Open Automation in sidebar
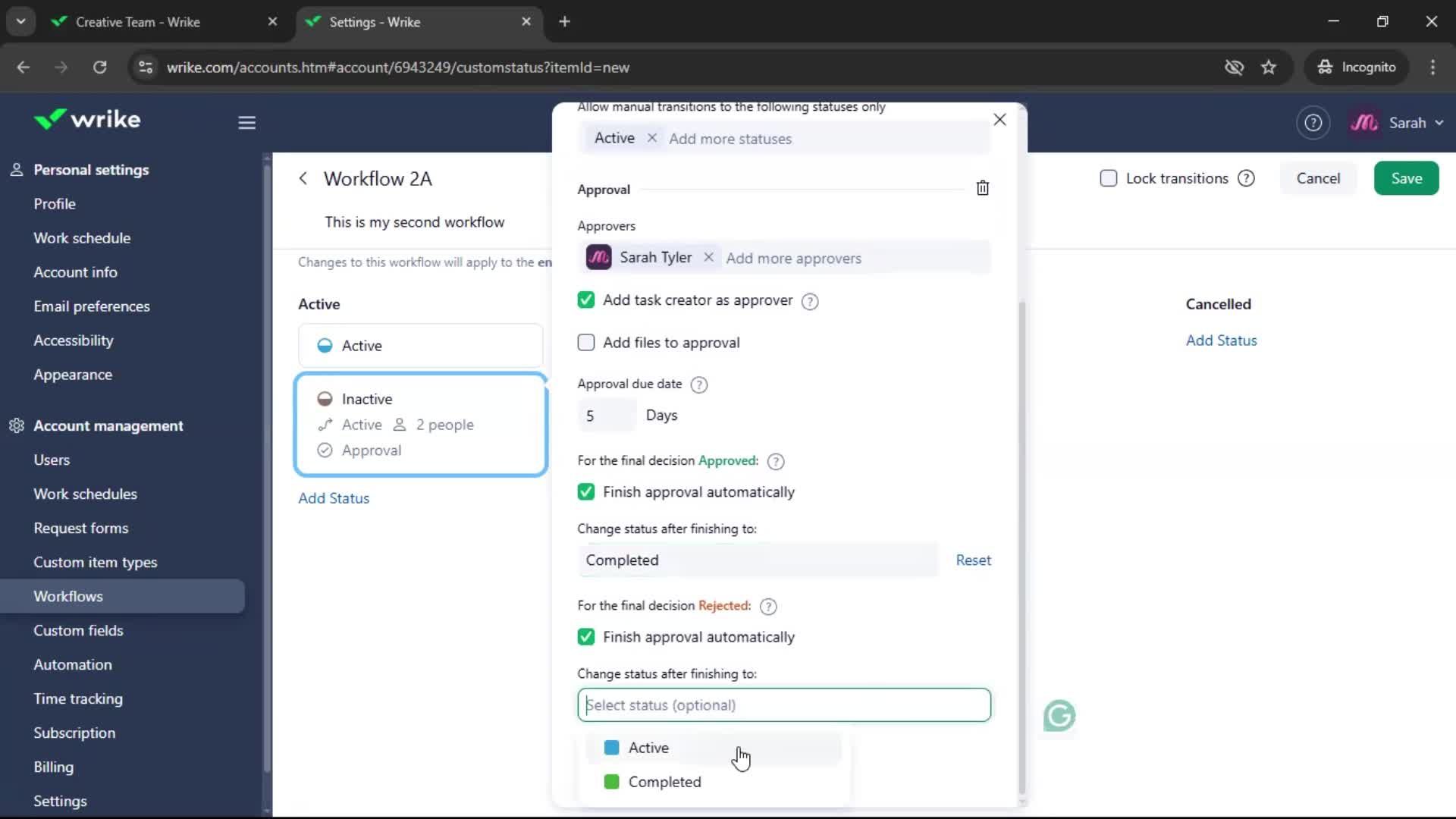Image resolution: width=1456 pixels, height=819 pixels. coord(73,664)
